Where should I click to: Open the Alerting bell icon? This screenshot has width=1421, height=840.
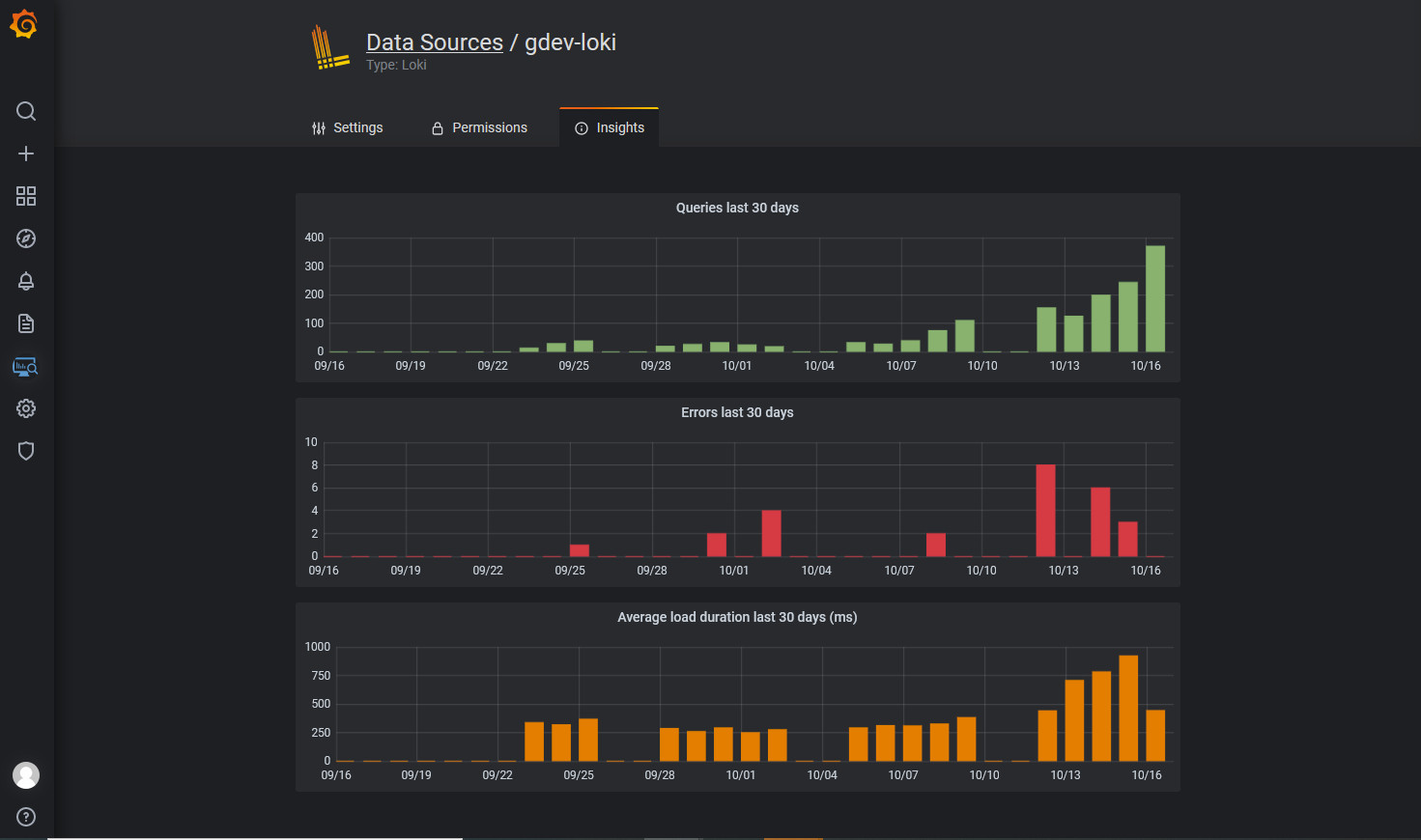(26, 281)
